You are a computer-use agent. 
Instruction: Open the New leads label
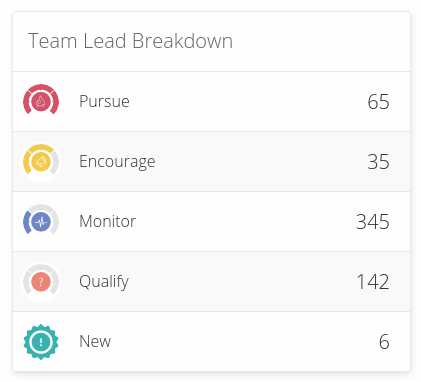tap(95, 341)
